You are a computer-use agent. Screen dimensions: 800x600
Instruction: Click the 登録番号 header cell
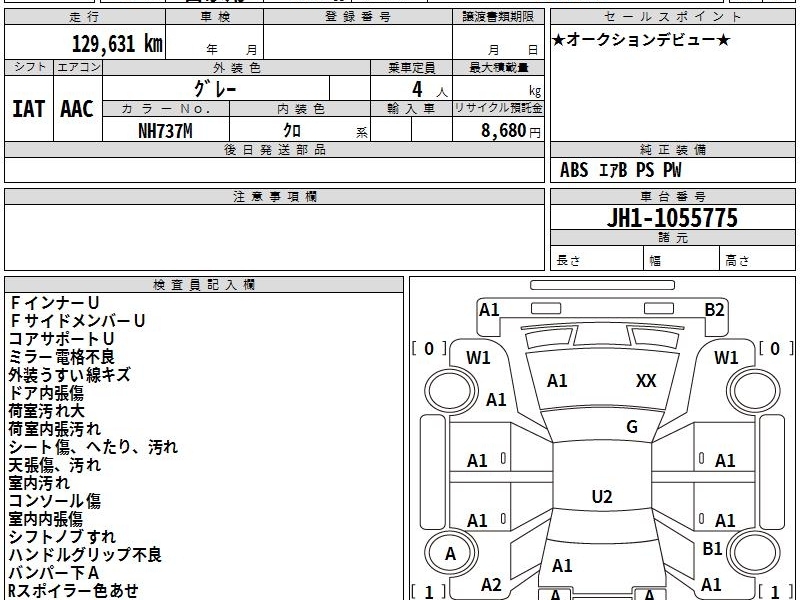click(x=358, y=17)
